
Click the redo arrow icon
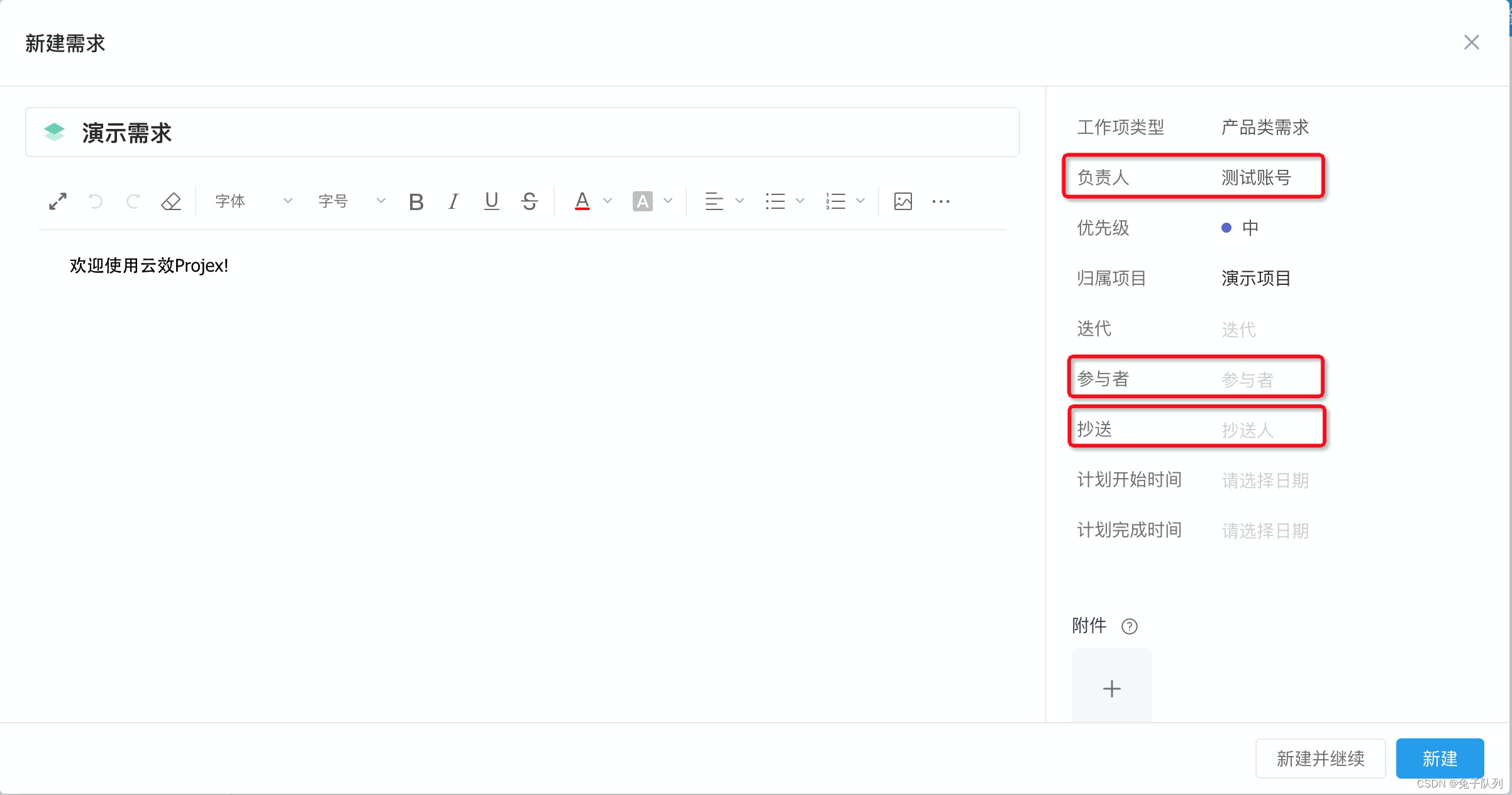pos(133,201)
